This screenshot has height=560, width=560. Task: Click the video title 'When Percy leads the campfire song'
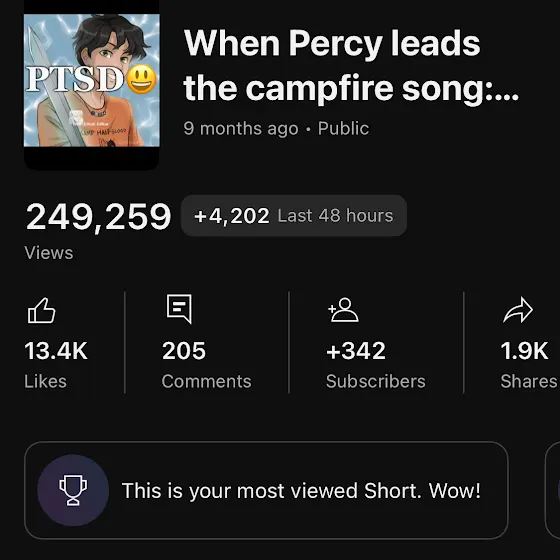(x=351, y=65)
